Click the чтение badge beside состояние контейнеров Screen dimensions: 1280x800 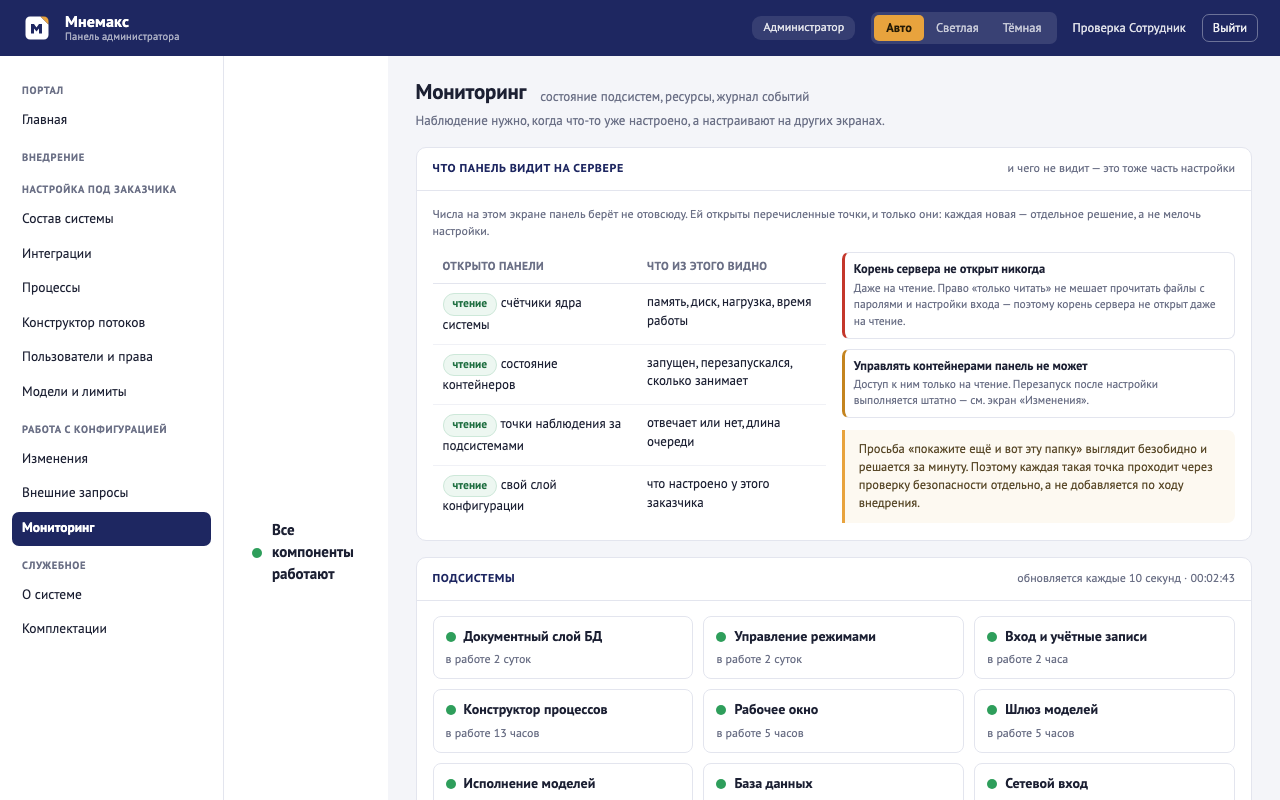click(470, 364)
